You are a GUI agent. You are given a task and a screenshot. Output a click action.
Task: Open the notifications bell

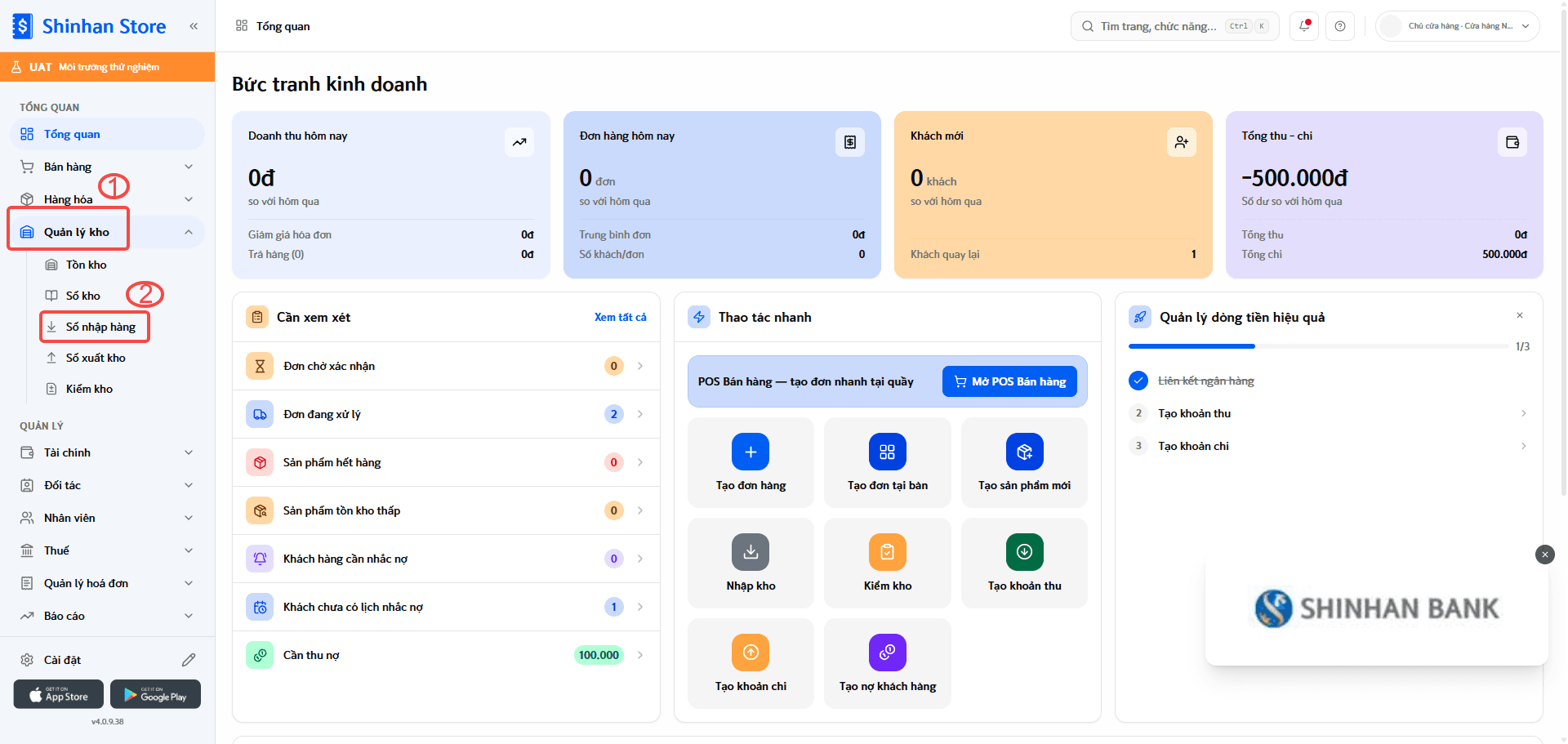[1304, 26]
